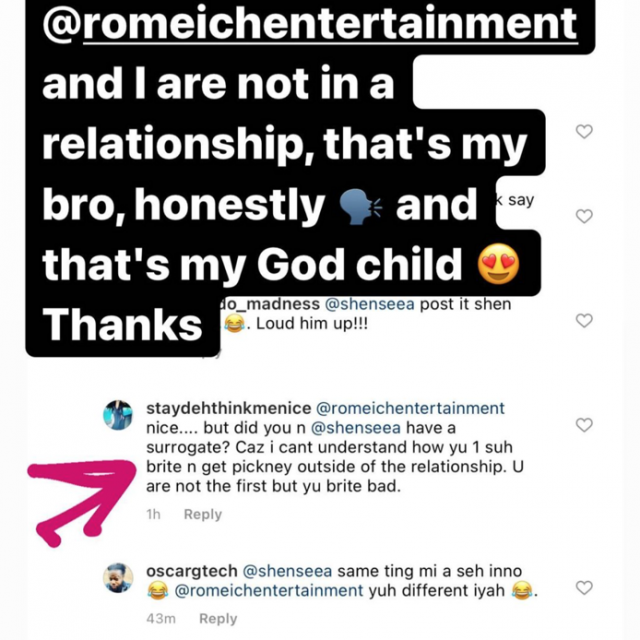Reply to staydehthinkmenice's comment
The height and width of the screenshot is (640, 640).
(x=202, y=514)
